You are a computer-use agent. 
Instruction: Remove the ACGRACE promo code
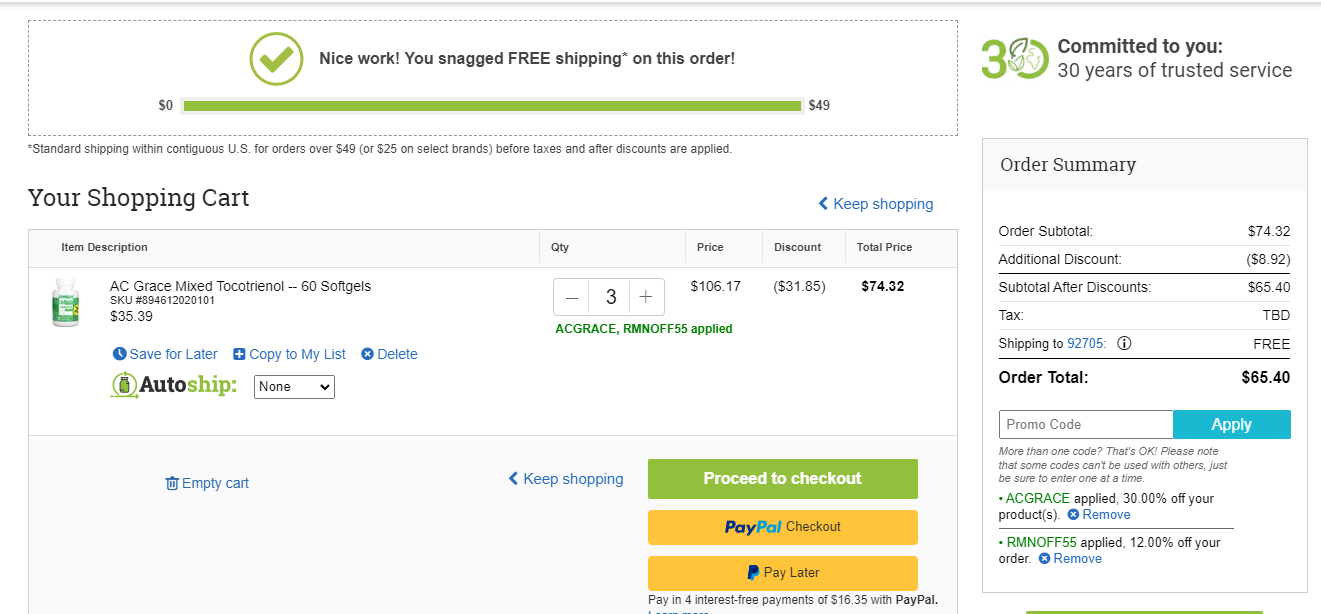(x=1098, y=515)
